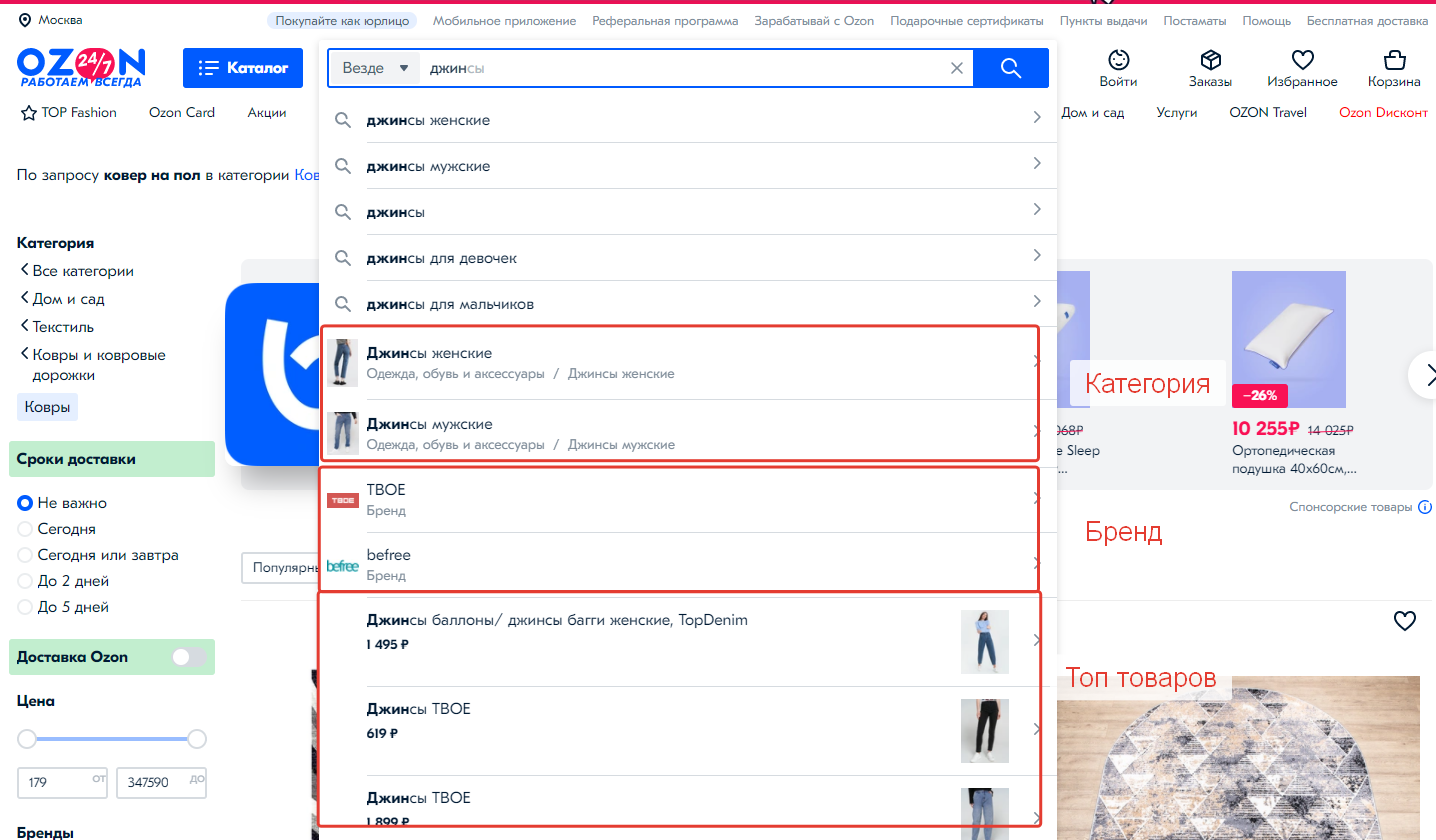
Task: Open the Избранное heart icon
Action: coord(1302,59)
